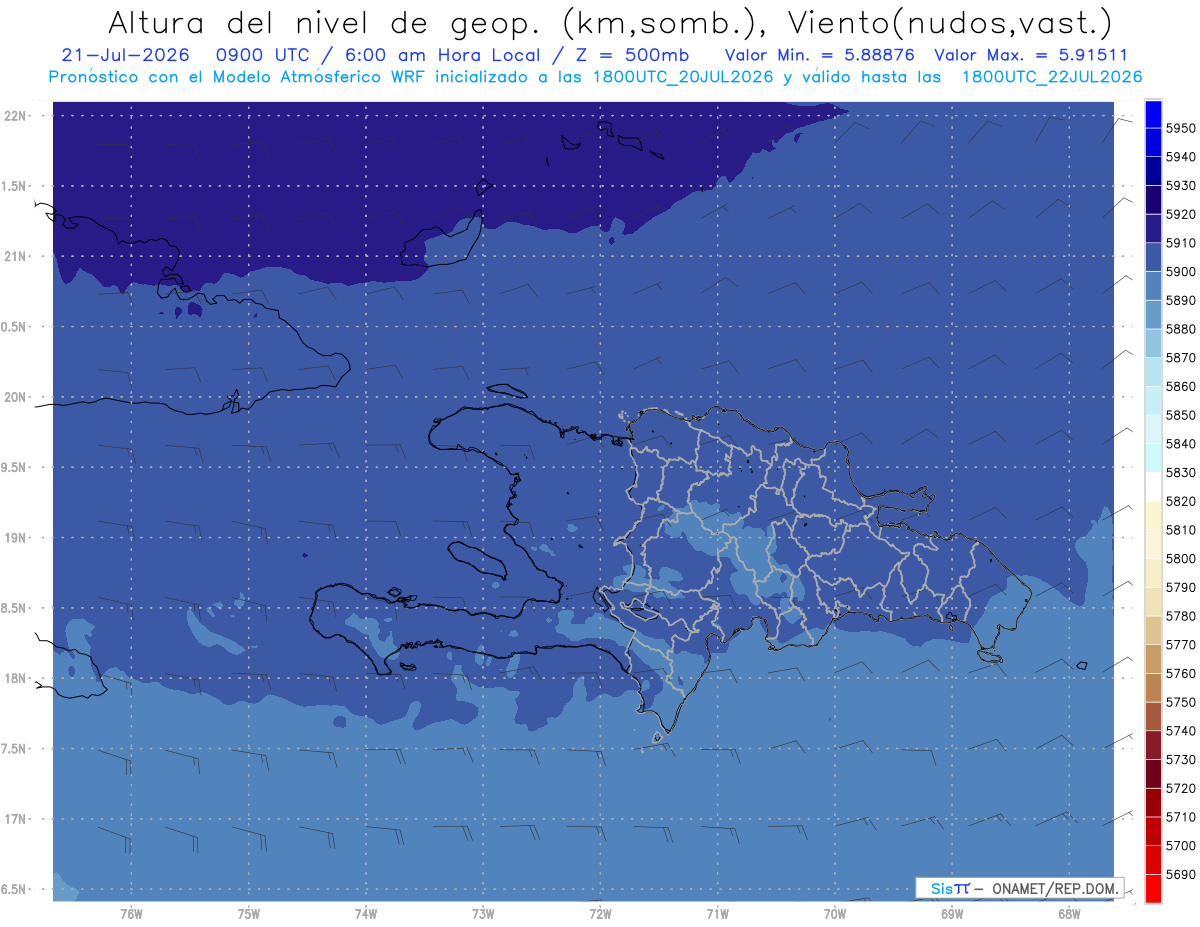Click the 5950 bright blue legend swatch

pos(1152,114)
